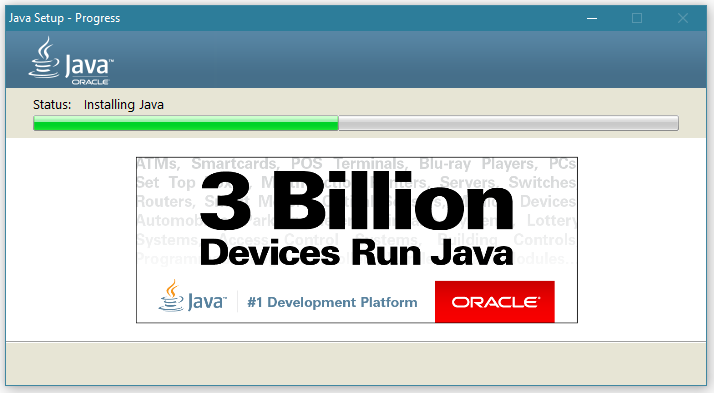714x393 pixels.
Task: Close the Java Setup window
Action: 683,18
